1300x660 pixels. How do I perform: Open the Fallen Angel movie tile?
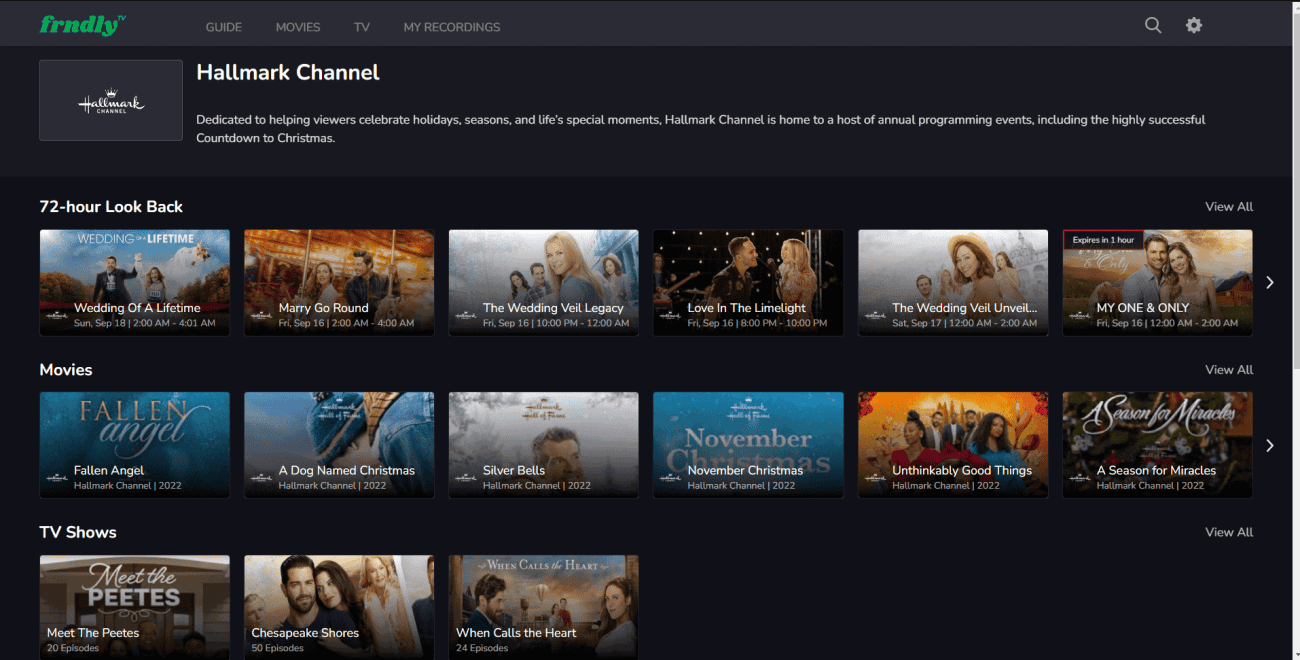click(x=134, y=445)
